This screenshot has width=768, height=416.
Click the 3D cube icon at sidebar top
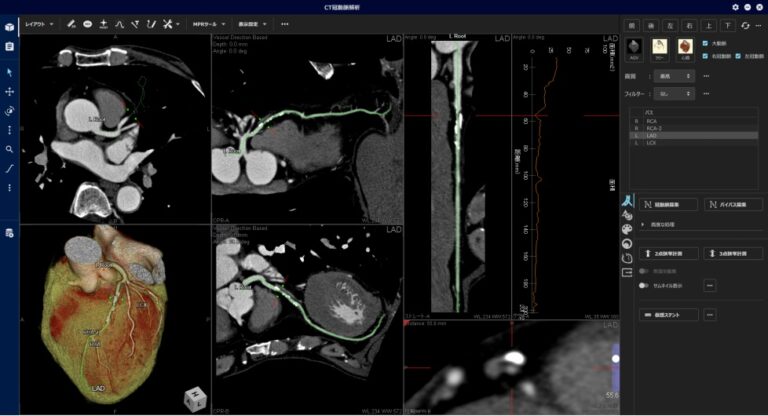click(9, 27)
